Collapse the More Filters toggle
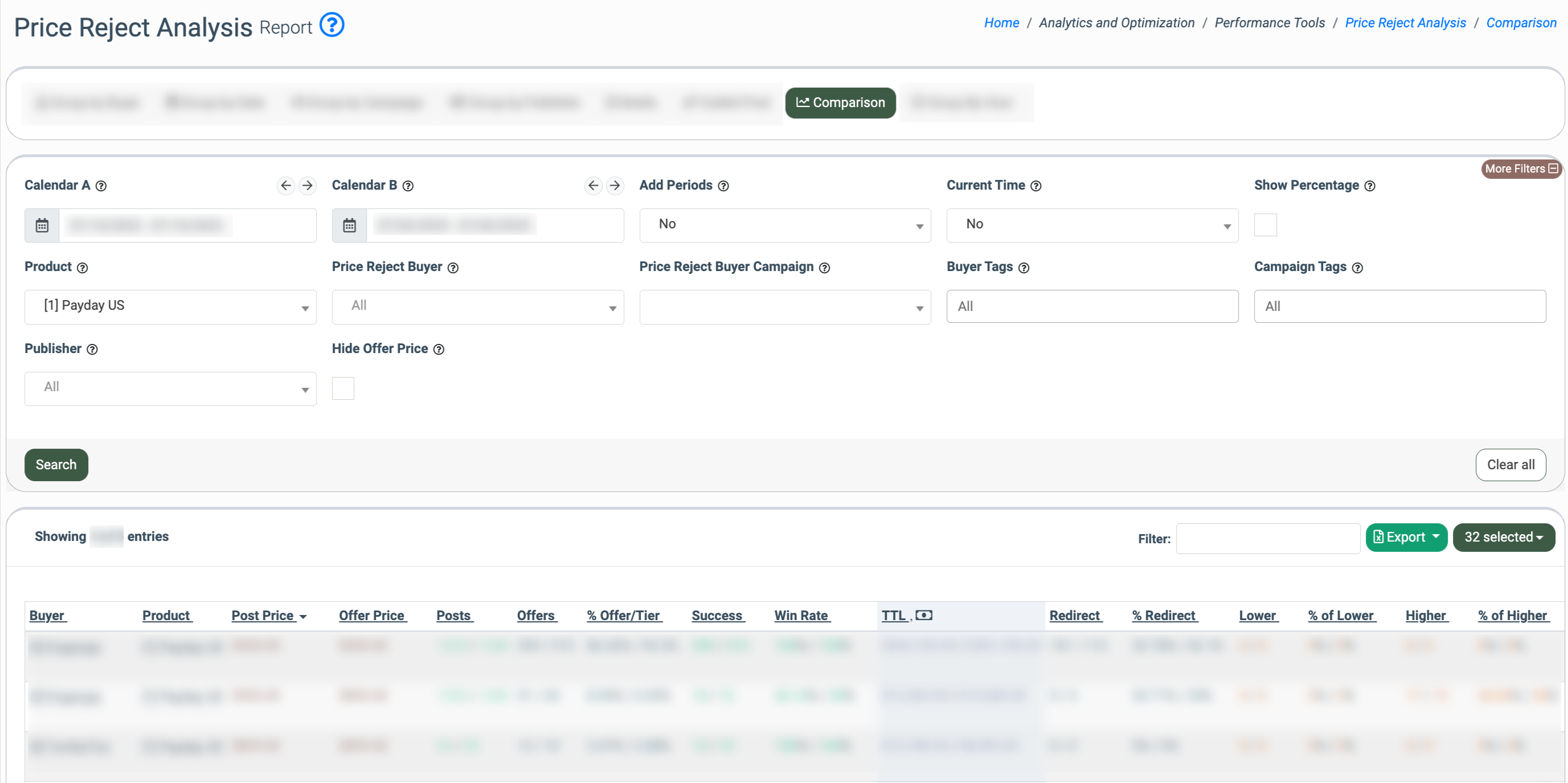The image size is (1568, 783). [1521, 169]
